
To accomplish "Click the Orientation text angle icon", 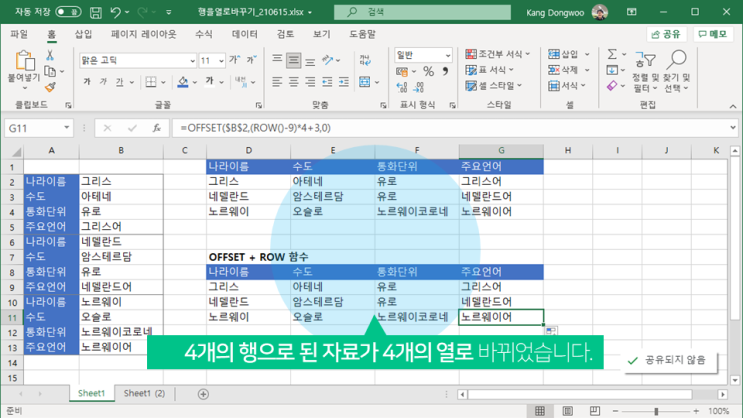I will [327, 60].
